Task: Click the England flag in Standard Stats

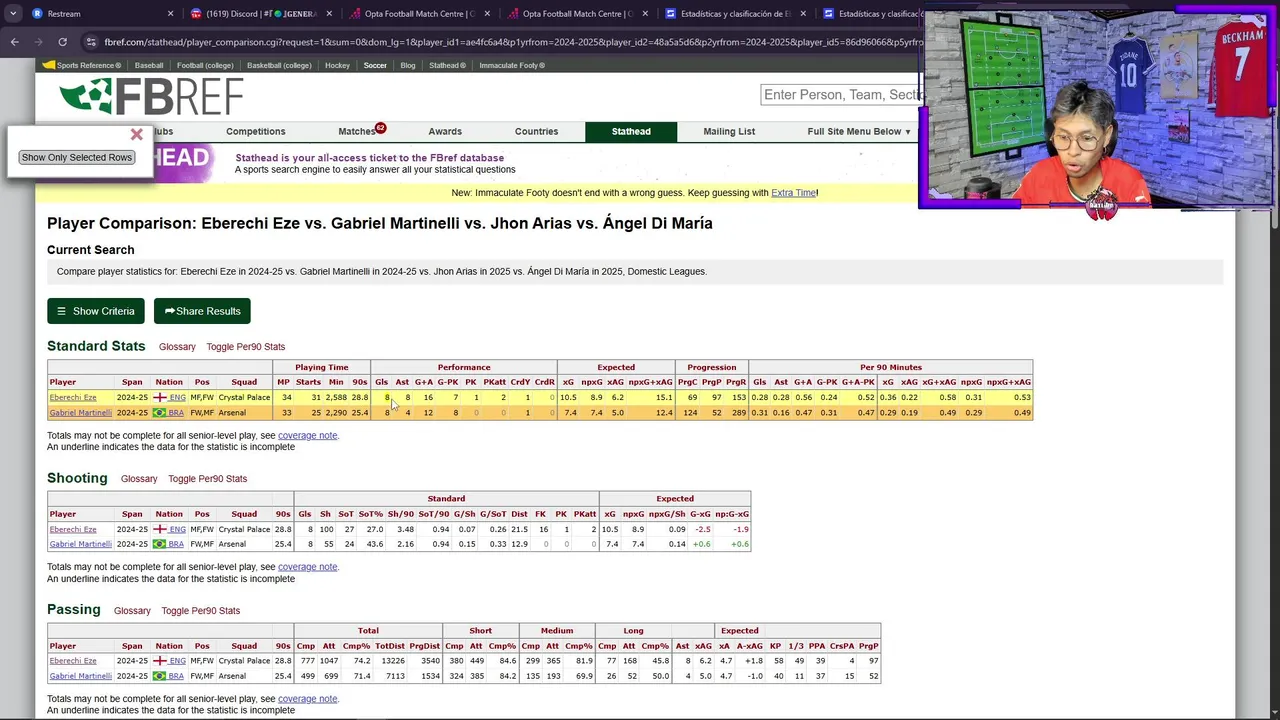Action: 160,397
